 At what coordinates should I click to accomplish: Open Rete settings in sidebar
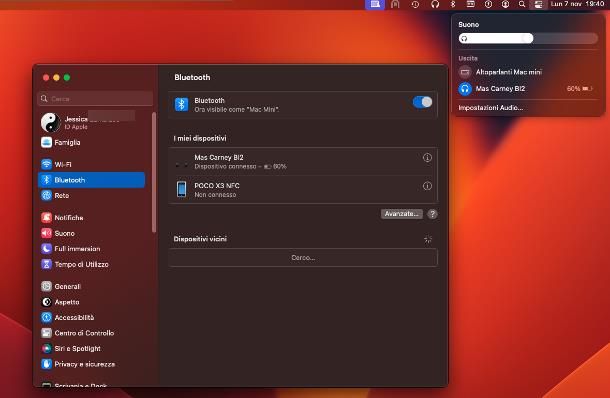click(x=92, y=195)
